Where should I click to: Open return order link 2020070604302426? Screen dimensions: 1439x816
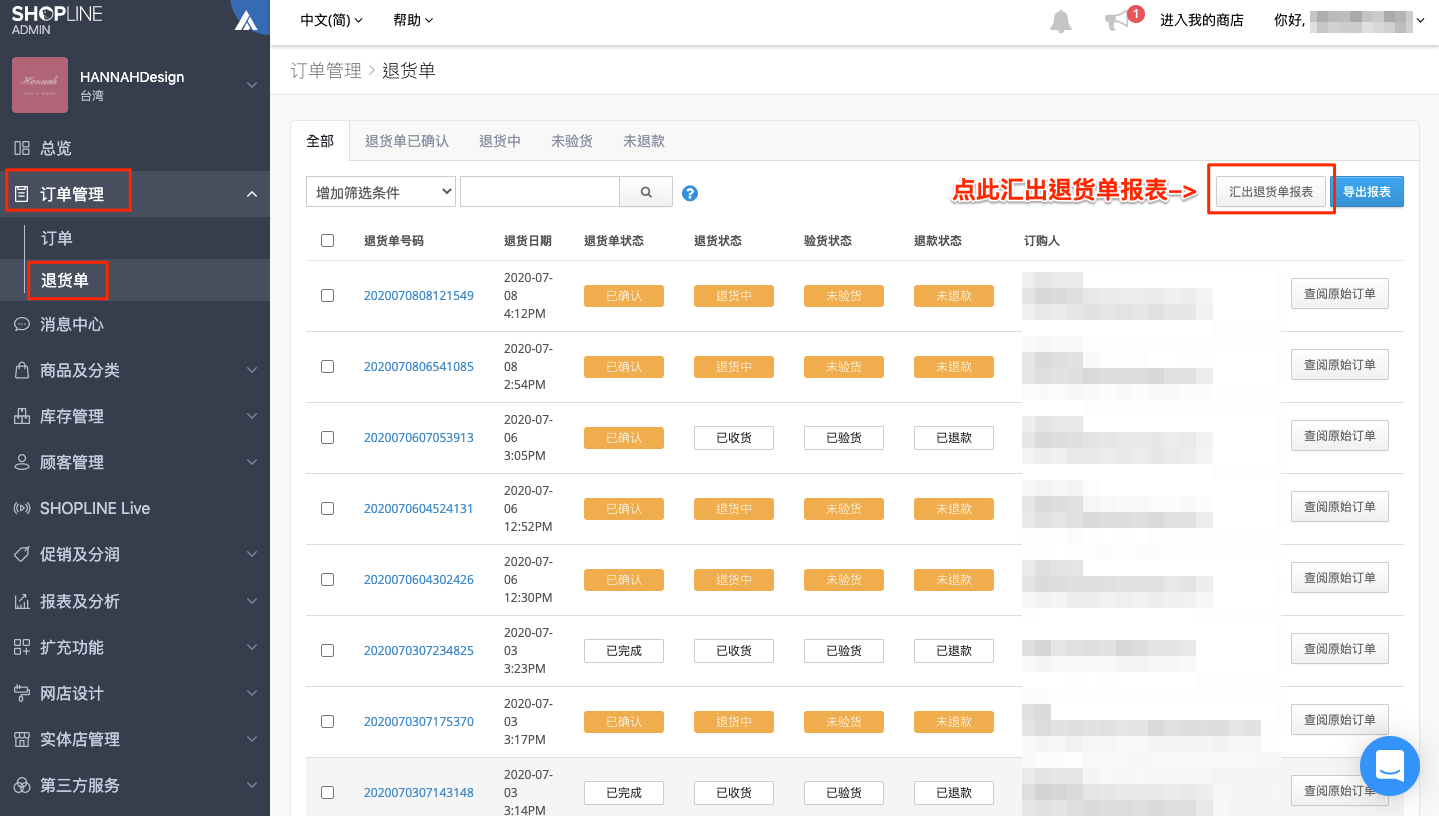coord(419,580)
